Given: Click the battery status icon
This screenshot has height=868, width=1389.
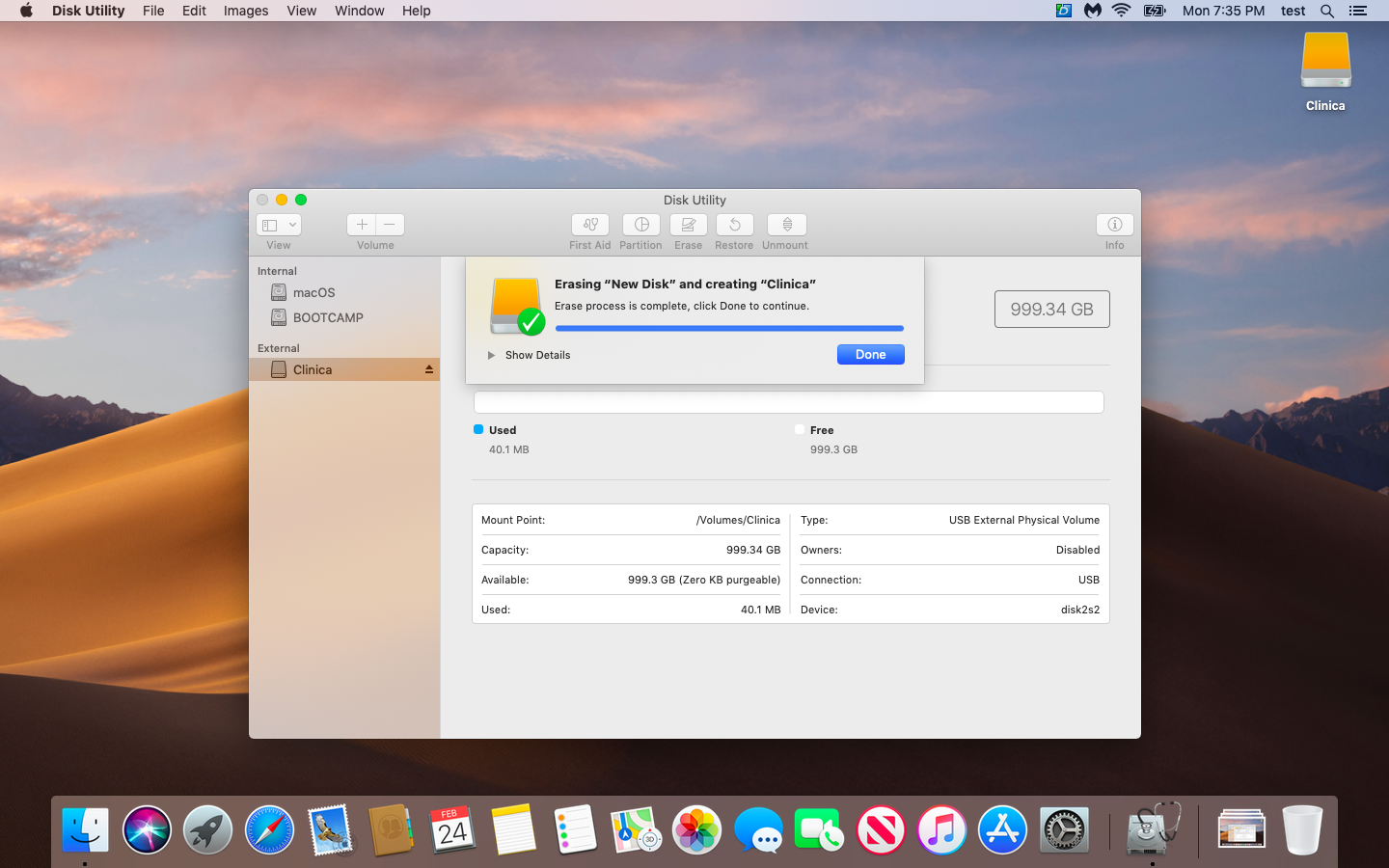Looking at the screenshot, I should [x=1155, y=11].
